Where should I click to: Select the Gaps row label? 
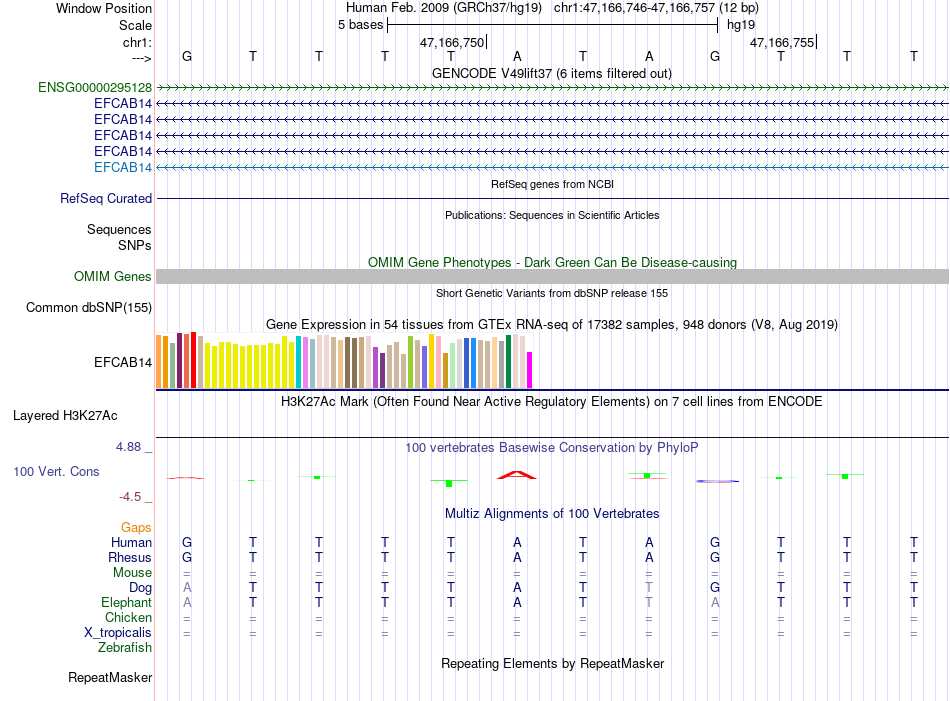click(x=136, y=527)
